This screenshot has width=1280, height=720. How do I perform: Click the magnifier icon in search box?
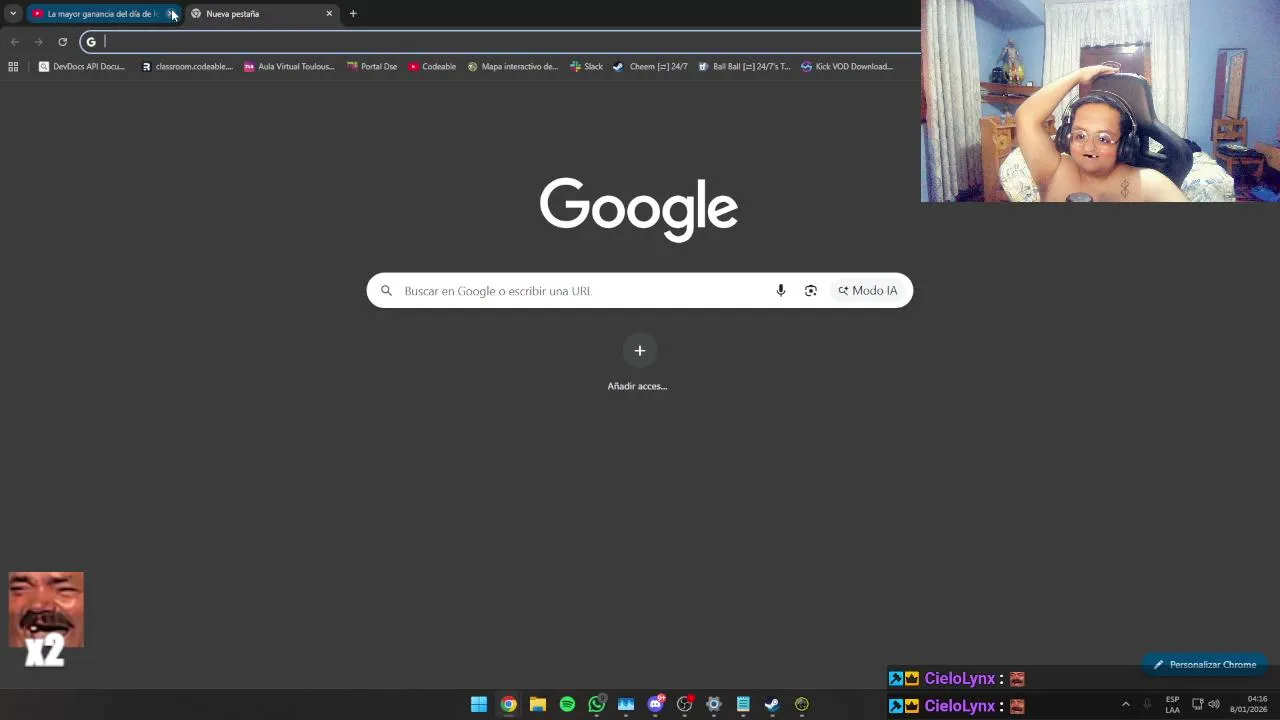click(x=386, y=291)
